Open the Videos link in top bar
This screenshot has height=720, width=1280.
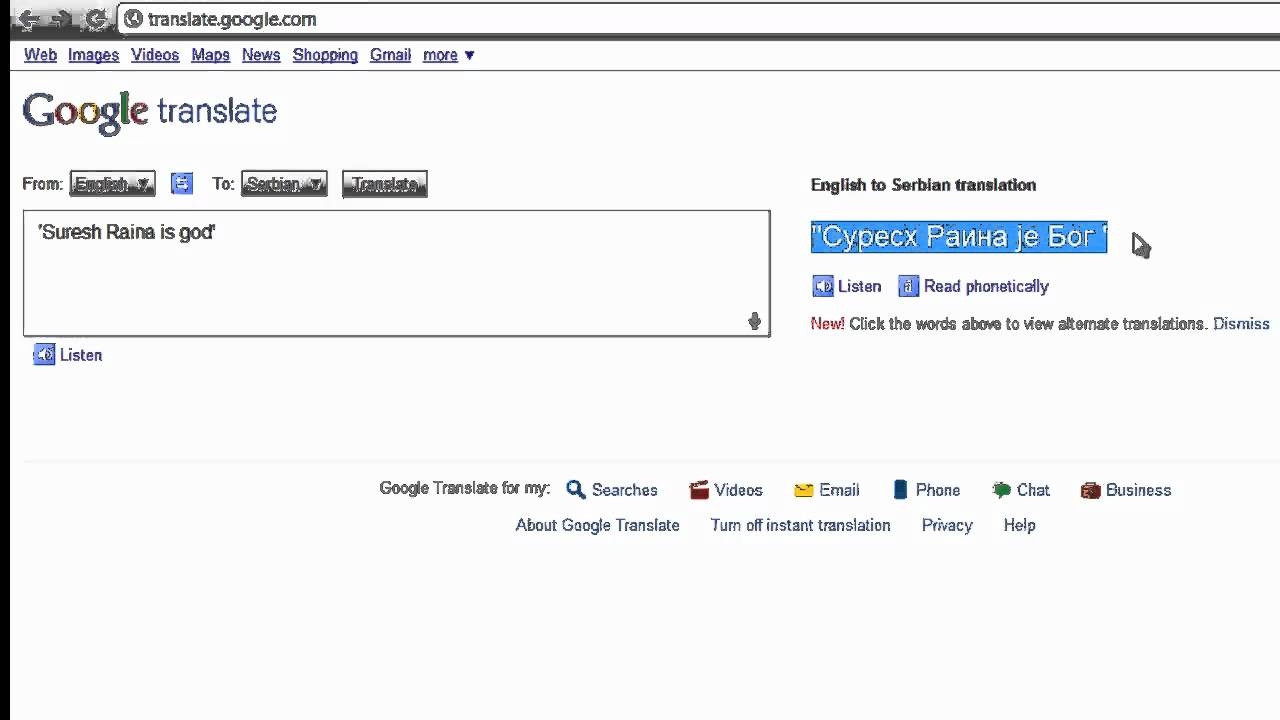coord(155,55)
